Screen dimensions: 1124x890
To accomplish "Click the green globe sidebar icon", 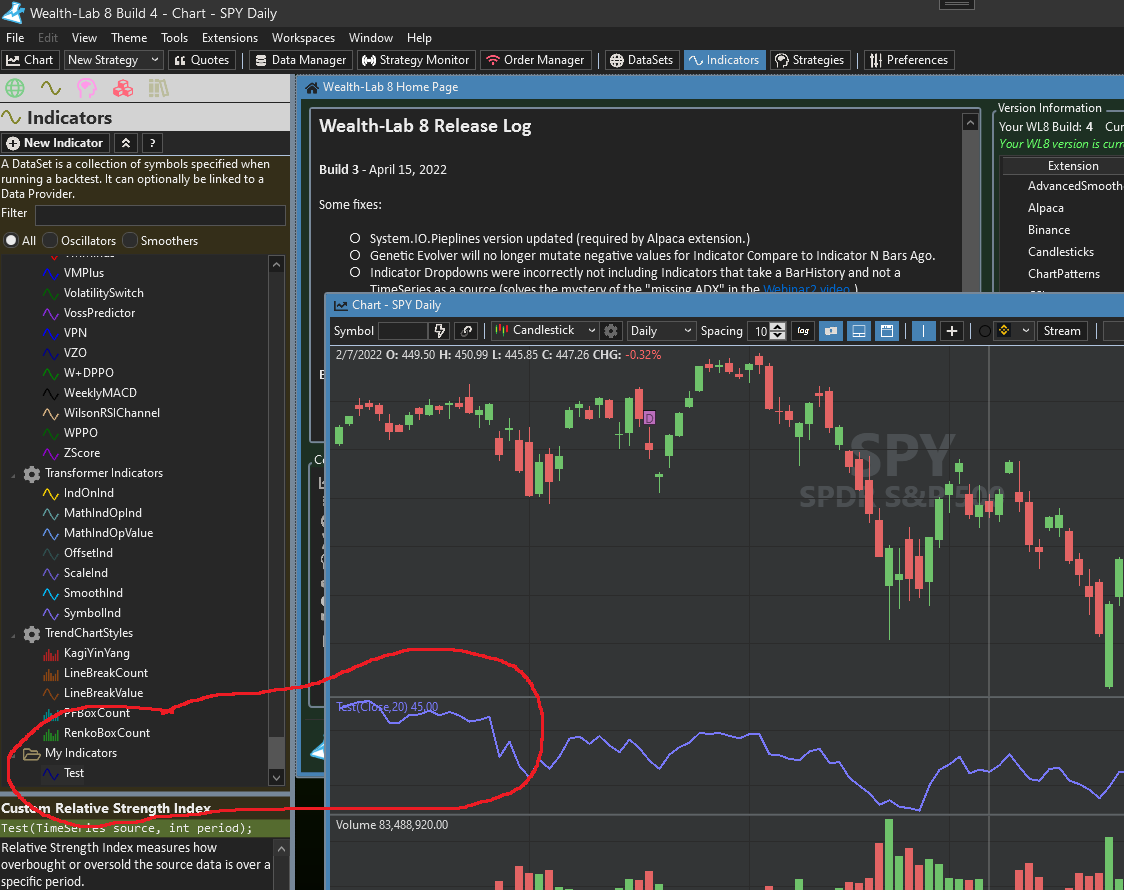I will pos(15,89).
